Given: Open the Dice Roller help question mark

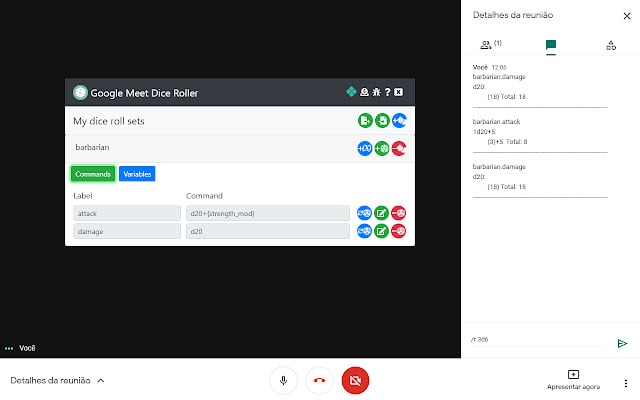Looking at the screenshot, I should (x=387, y=92).
